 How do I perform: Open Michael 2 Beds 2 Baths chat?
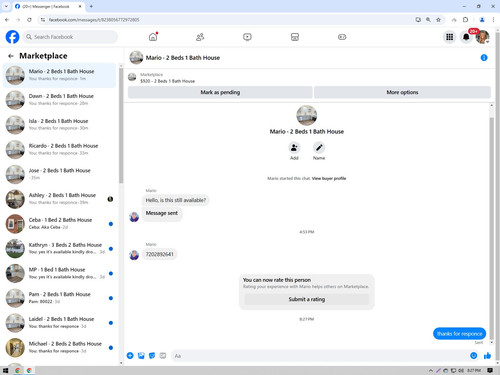59,347
